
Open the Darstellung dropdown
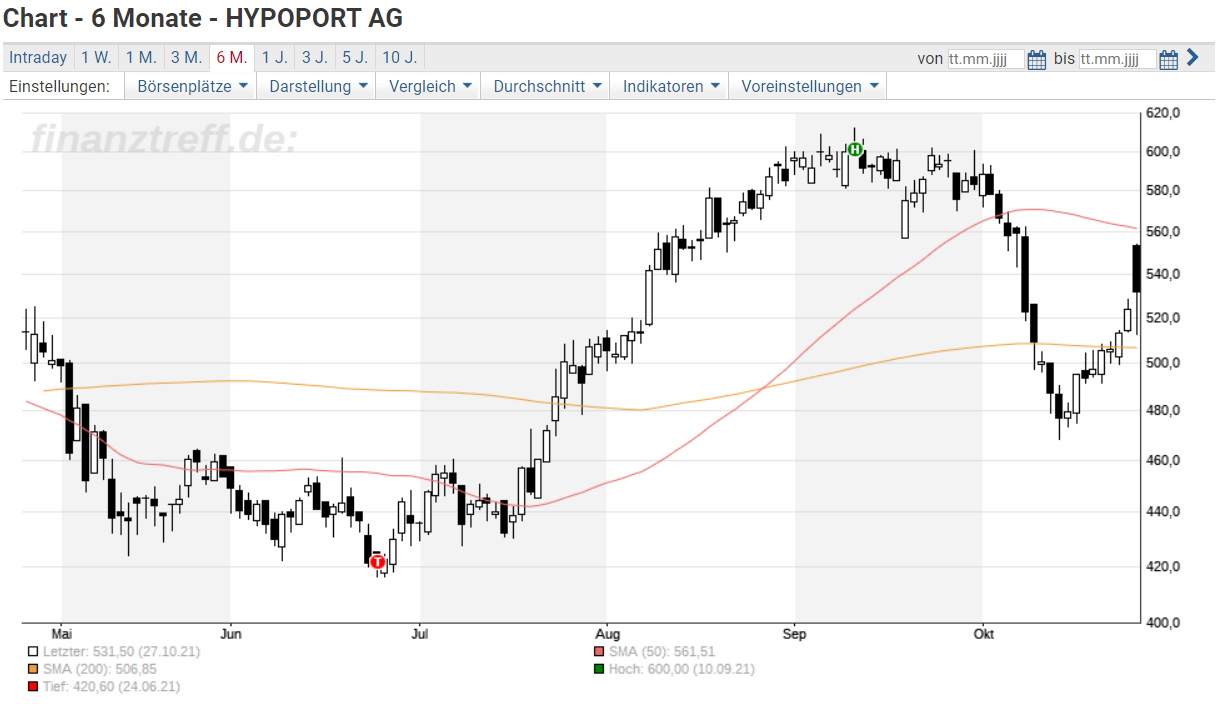(x=318, y=86)
